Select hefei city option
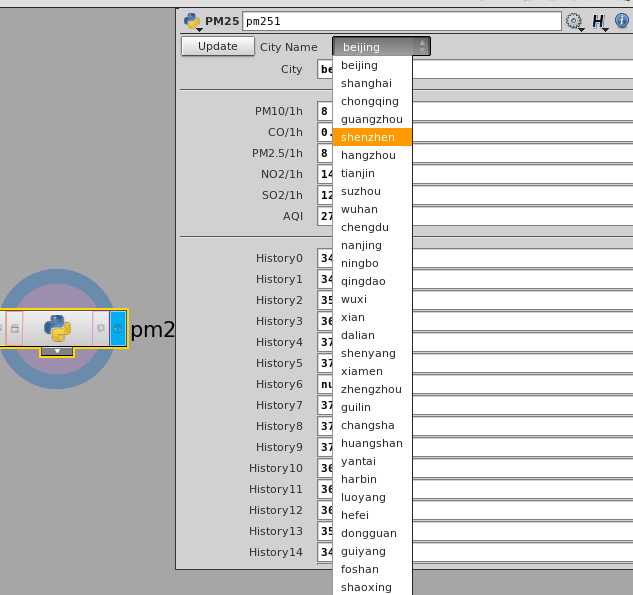 pos(372,515)
